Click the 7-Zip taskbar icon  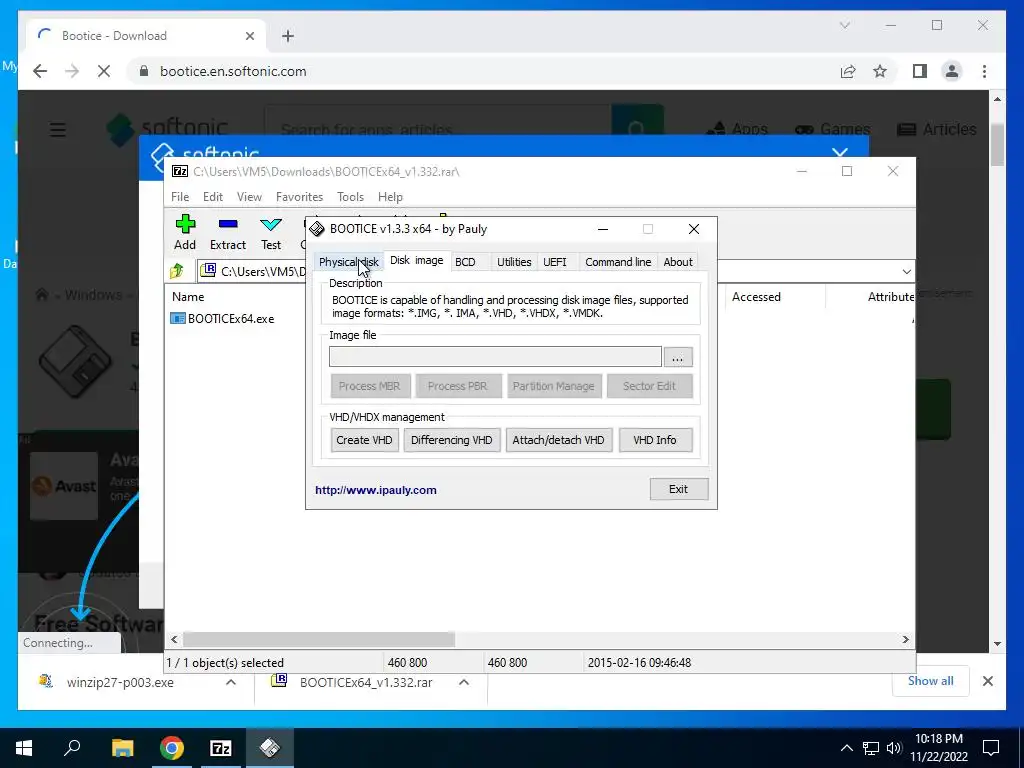point(221,748)
